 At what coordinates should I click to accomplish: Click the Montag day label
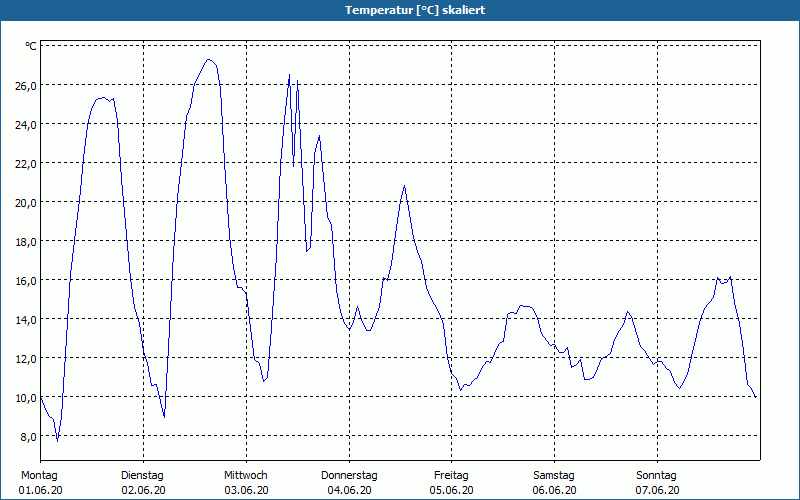pos(39,476)
